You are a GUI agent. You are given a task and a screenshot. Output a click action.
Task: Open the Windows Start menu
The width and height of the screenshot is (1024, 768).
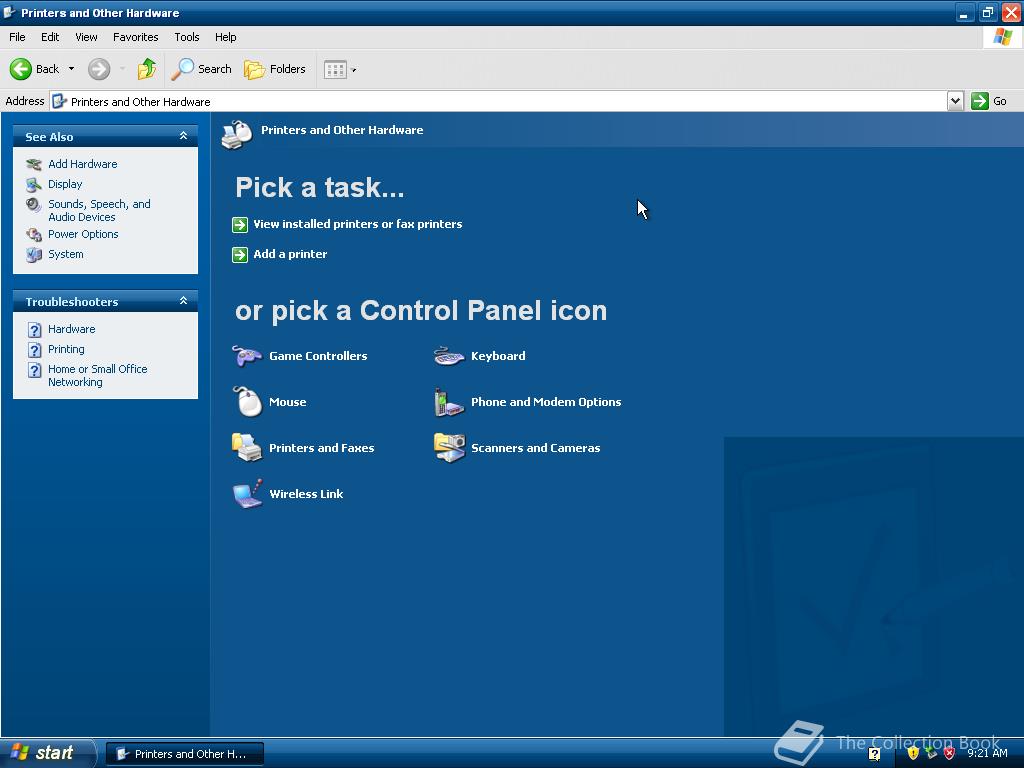(47, 753)
